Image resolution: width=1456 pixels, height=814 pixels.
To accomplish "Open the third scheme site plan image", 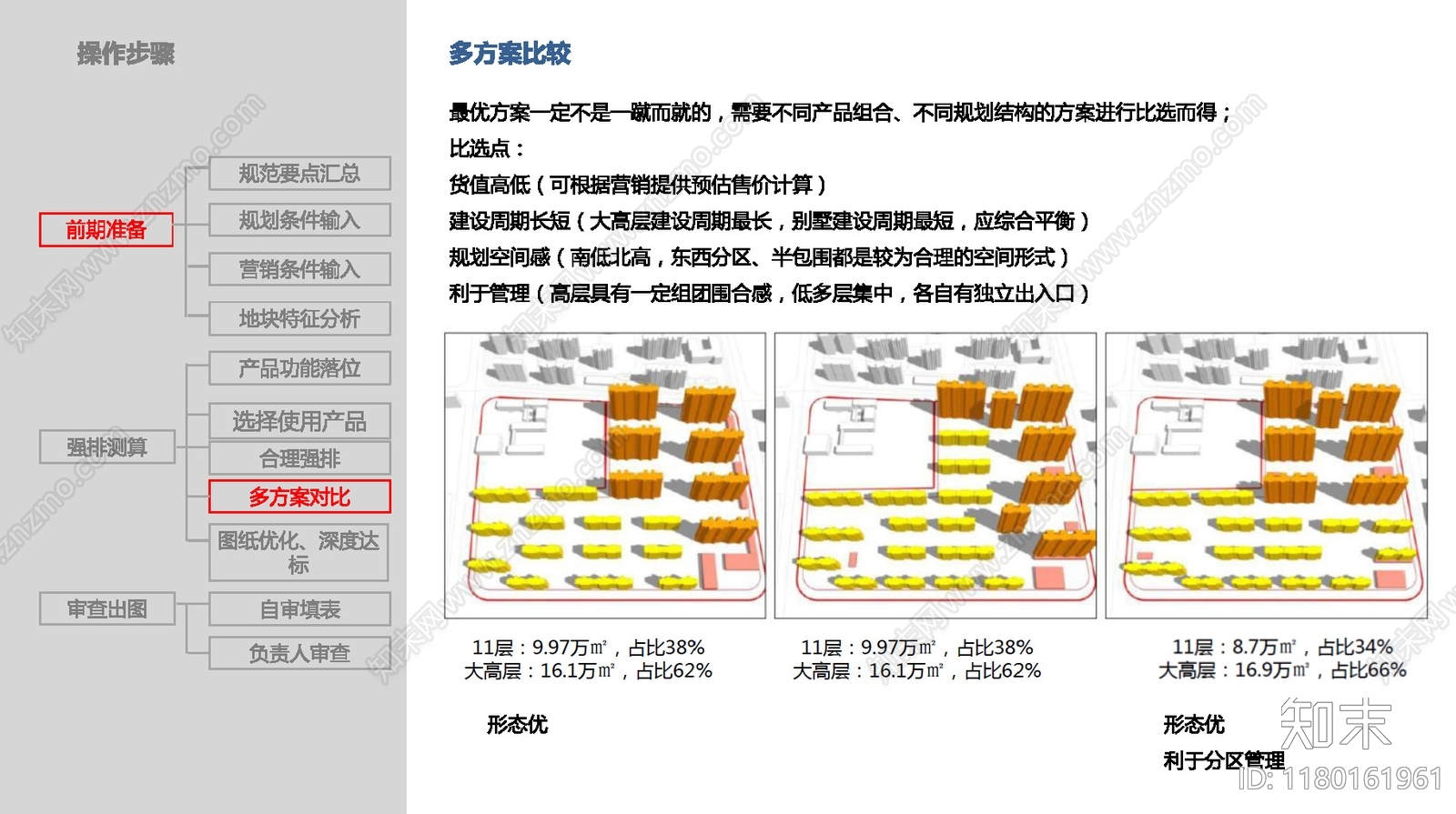I will (x=1266, y=476).
